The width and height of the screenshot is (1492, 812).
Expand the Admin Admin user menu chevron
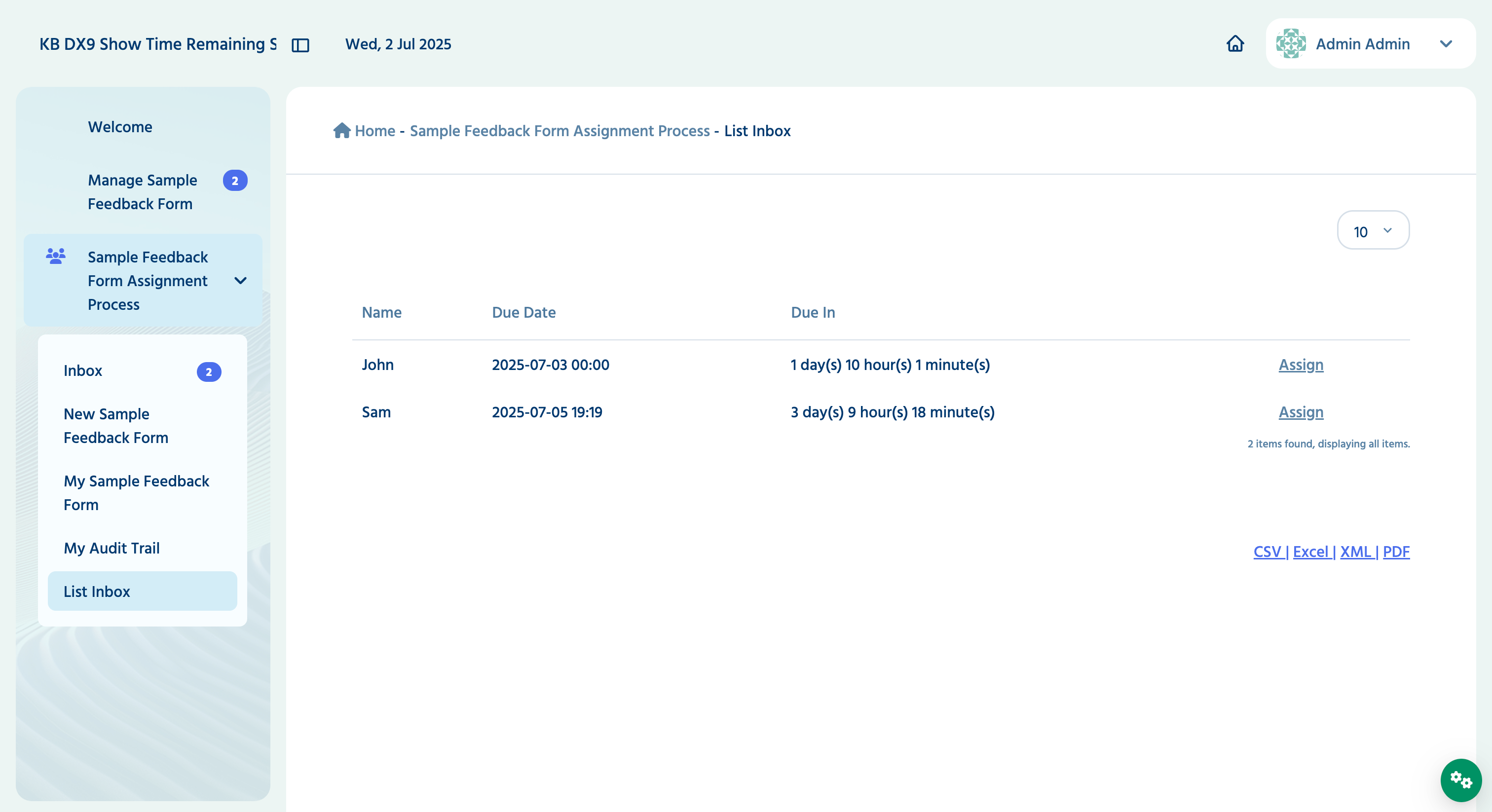click(x=1446, y=44)
